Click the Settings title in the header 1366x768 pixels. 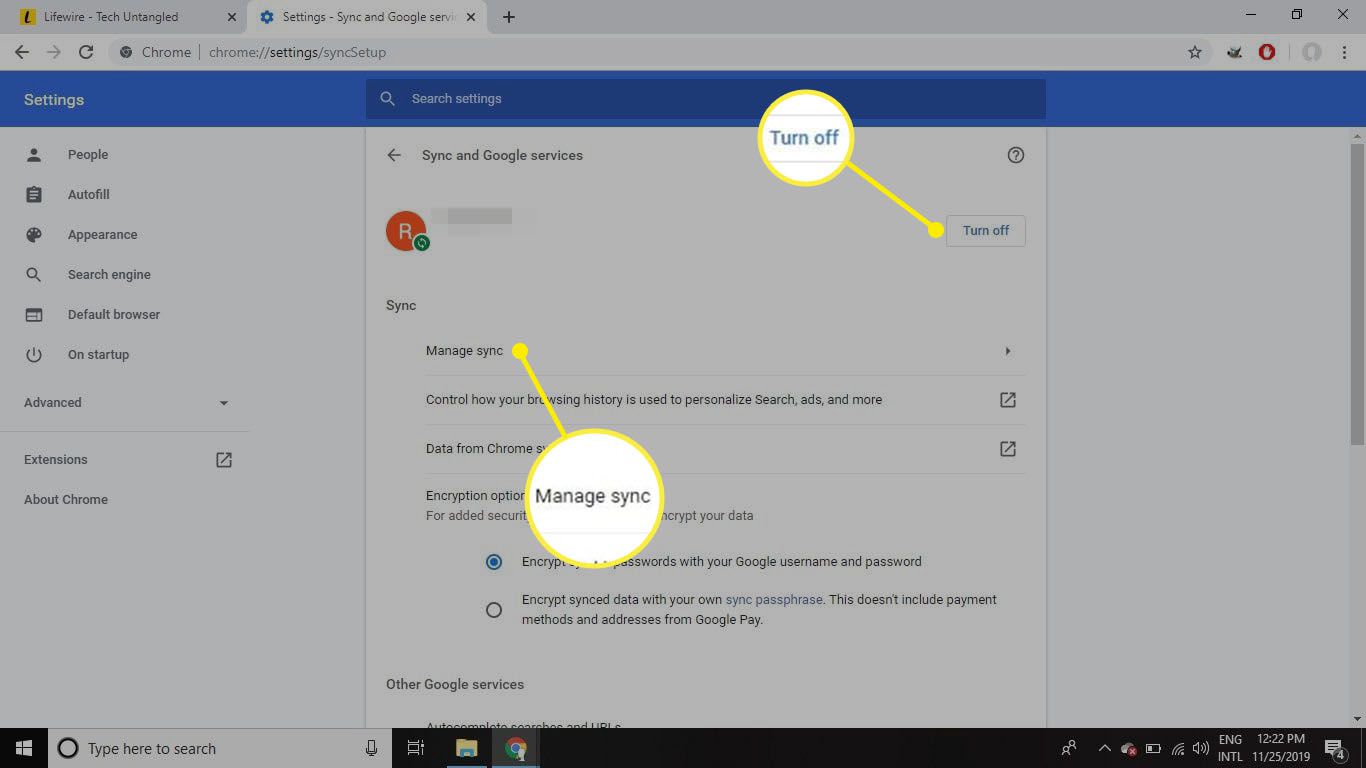click(54, 99)
